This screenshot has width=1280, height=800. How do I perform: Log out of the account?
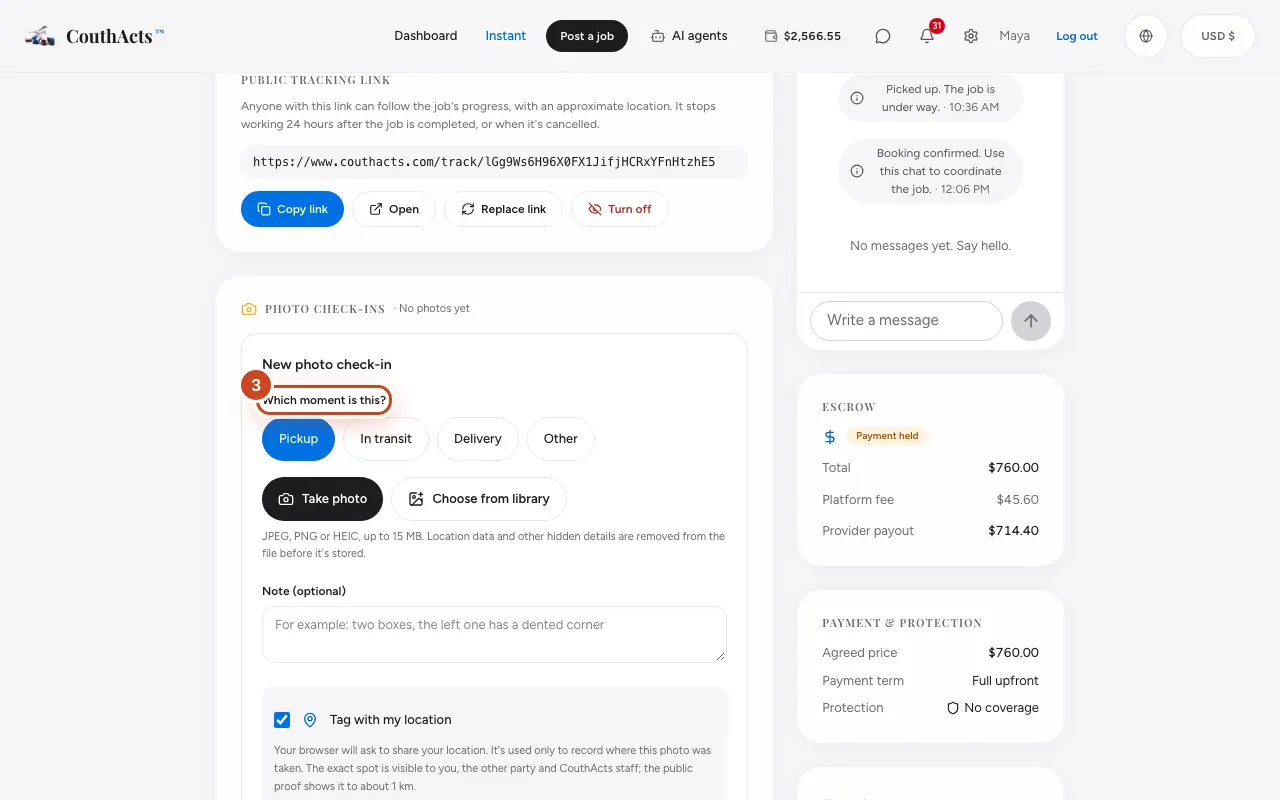[x=1077, y=36]
